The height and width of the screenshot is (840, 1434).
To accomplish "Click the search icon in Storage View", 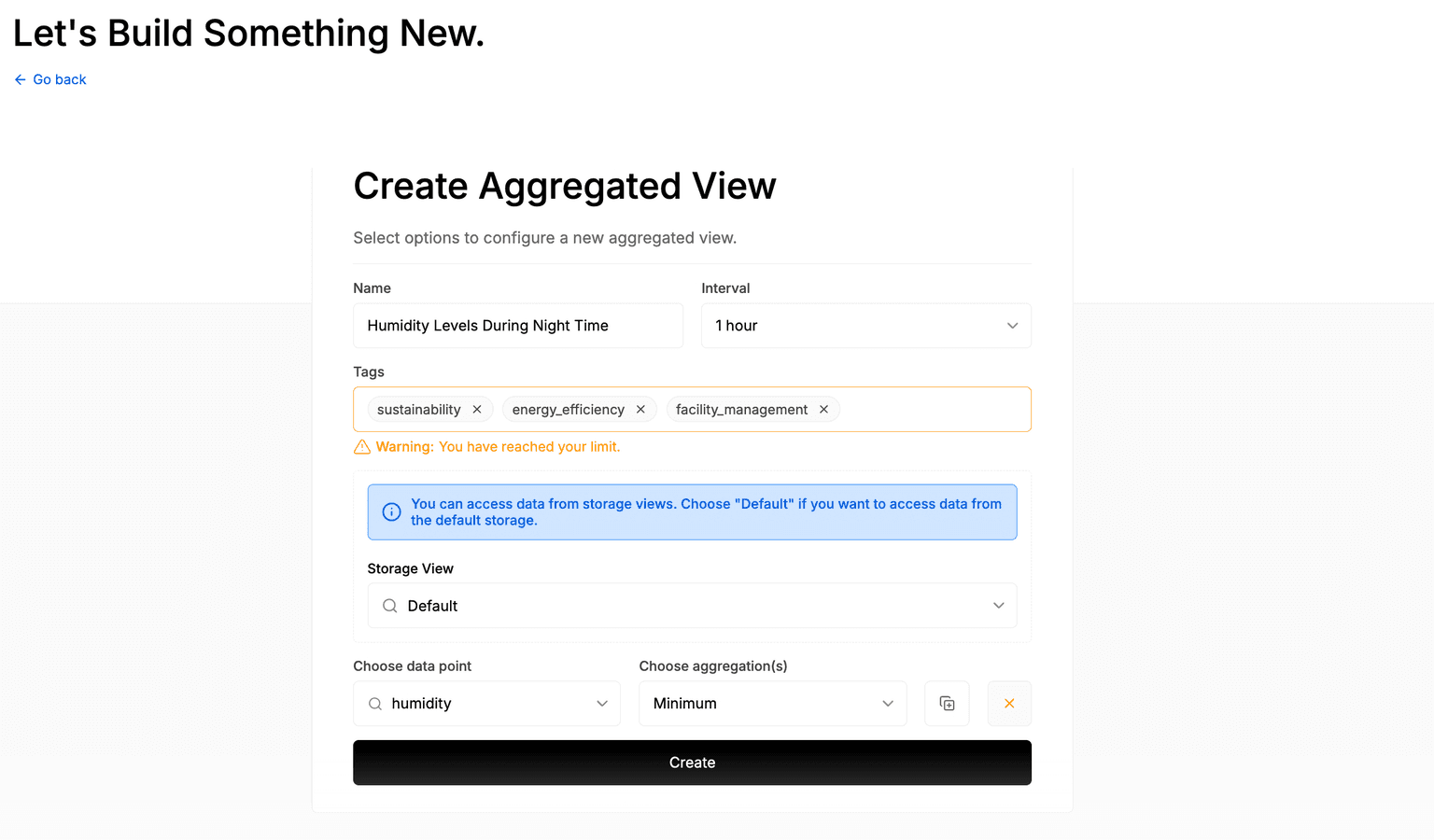I will click(390, 606).
